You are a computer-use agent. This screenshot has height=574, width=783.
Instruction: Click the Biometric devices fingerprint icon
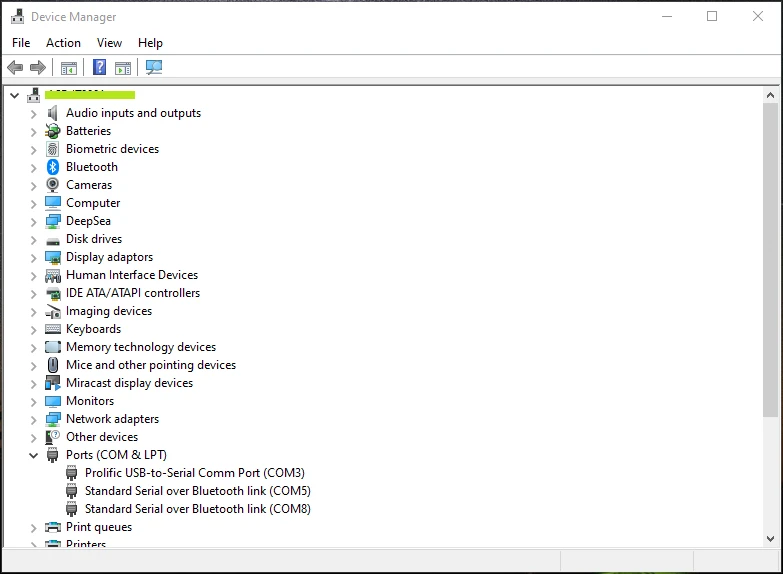pyautogui.click(x=52, y=149)
